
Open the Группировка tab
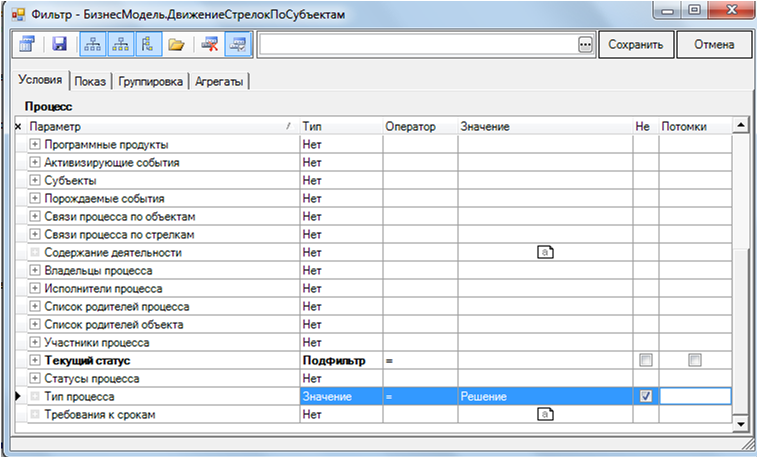[149, 81]
